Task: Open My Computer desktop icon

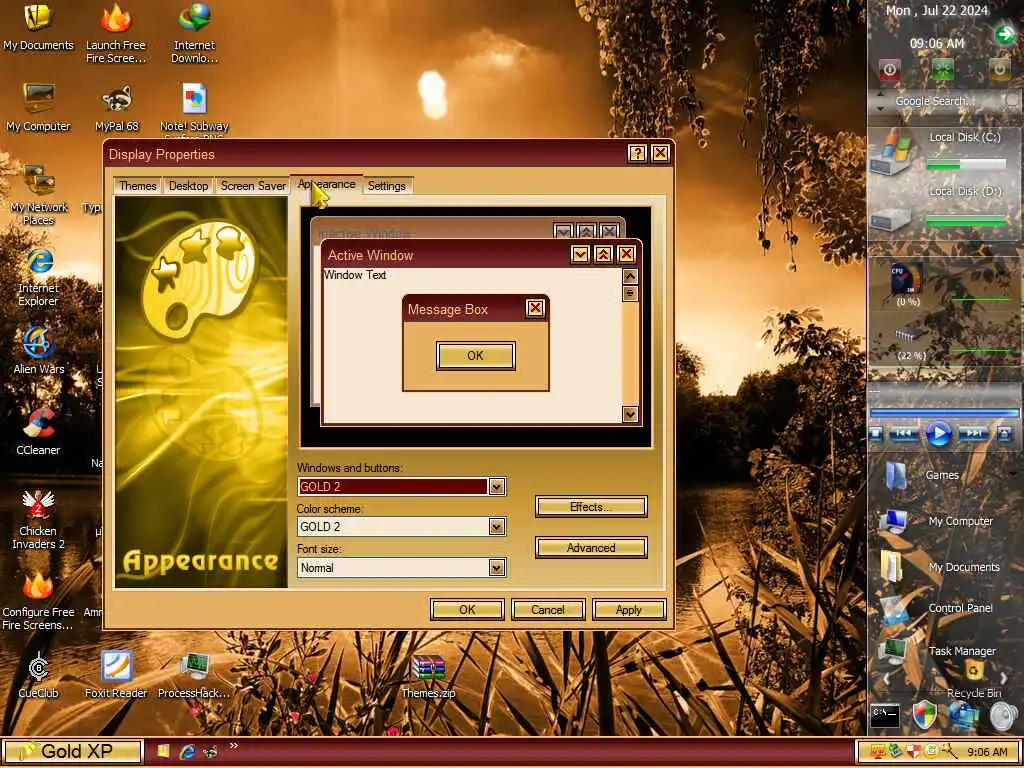Action: (x=38, y=107)
